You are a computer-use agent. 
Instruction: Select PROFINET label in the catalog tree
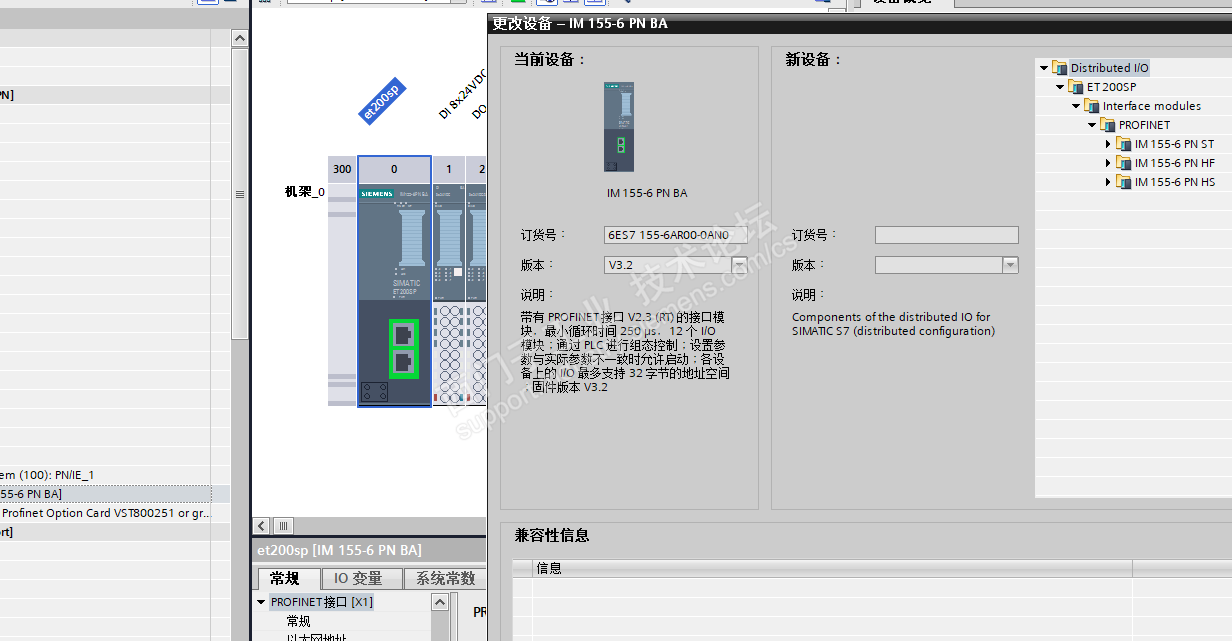1144,125
